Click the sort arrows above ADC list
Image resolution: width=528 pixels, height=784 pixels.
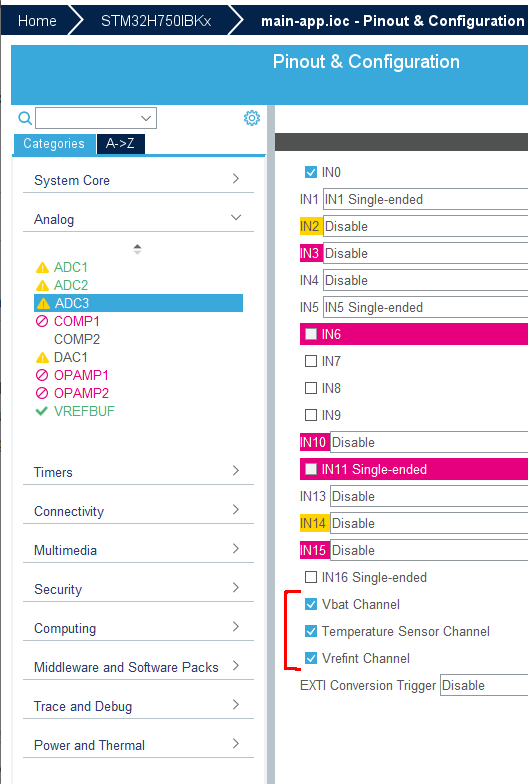[x=138, y=249]
